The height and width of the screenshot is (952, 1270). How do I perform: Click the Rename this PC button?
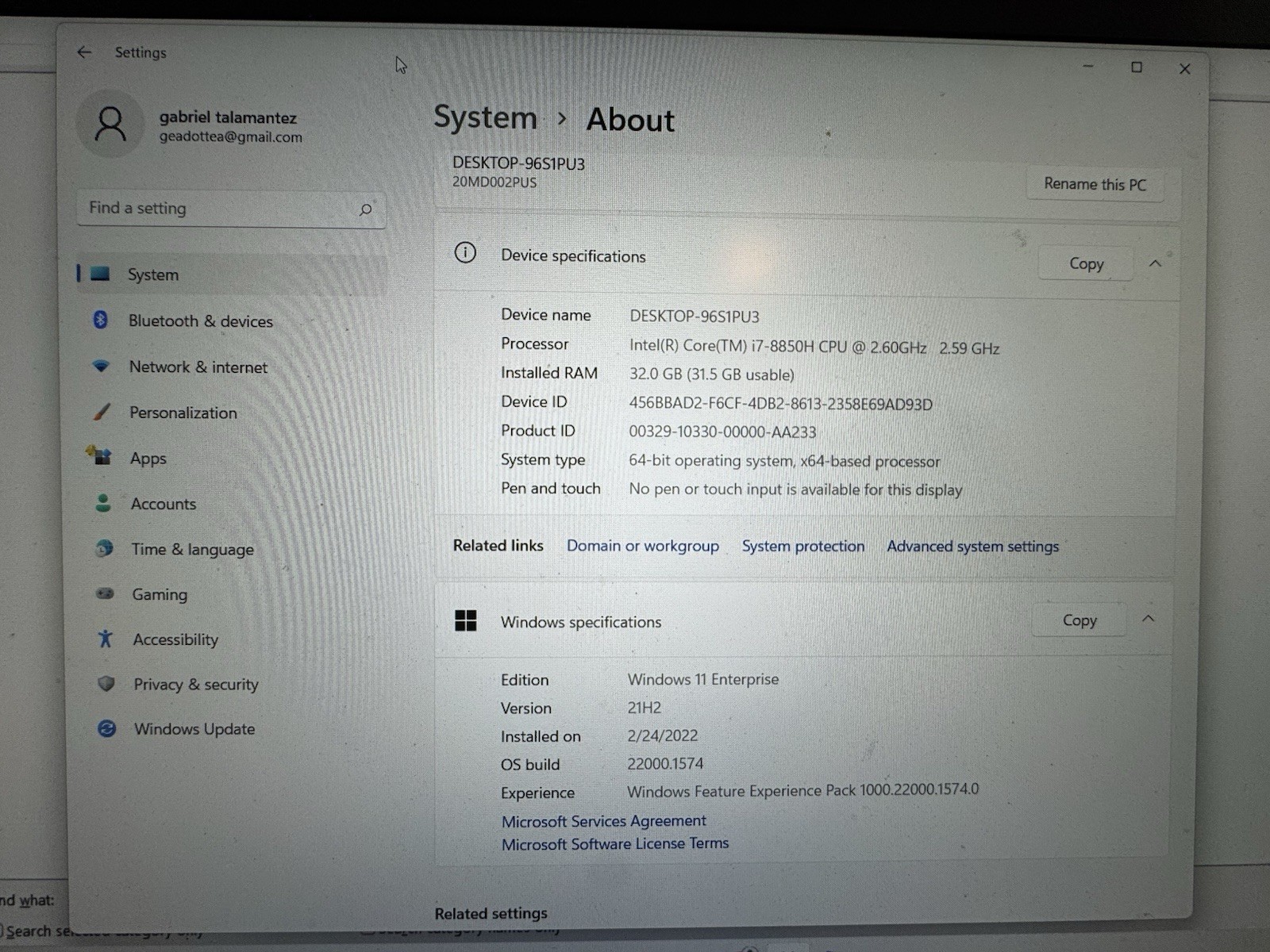tap(1095, 184)
